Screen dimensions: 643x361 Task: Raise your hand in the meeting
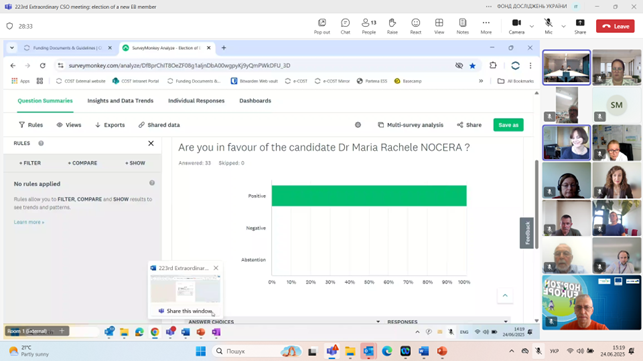click(392, 26)
